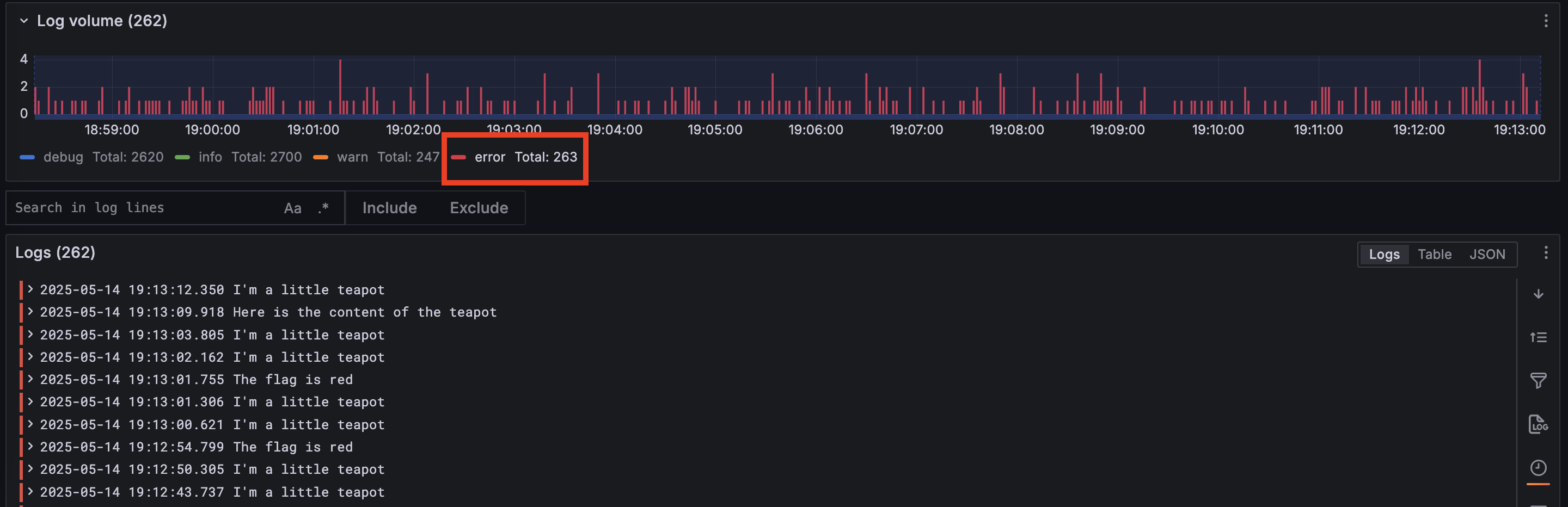Expand the 19:13:12.350 teapot log entry
1568x507 pixels.
[x=30, y=290]
